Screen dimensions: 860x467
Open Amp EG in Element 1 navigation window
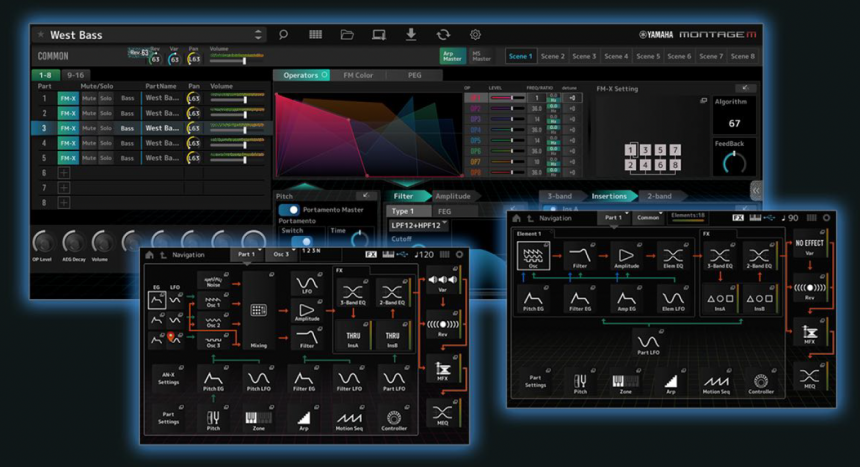click(626, 300)
